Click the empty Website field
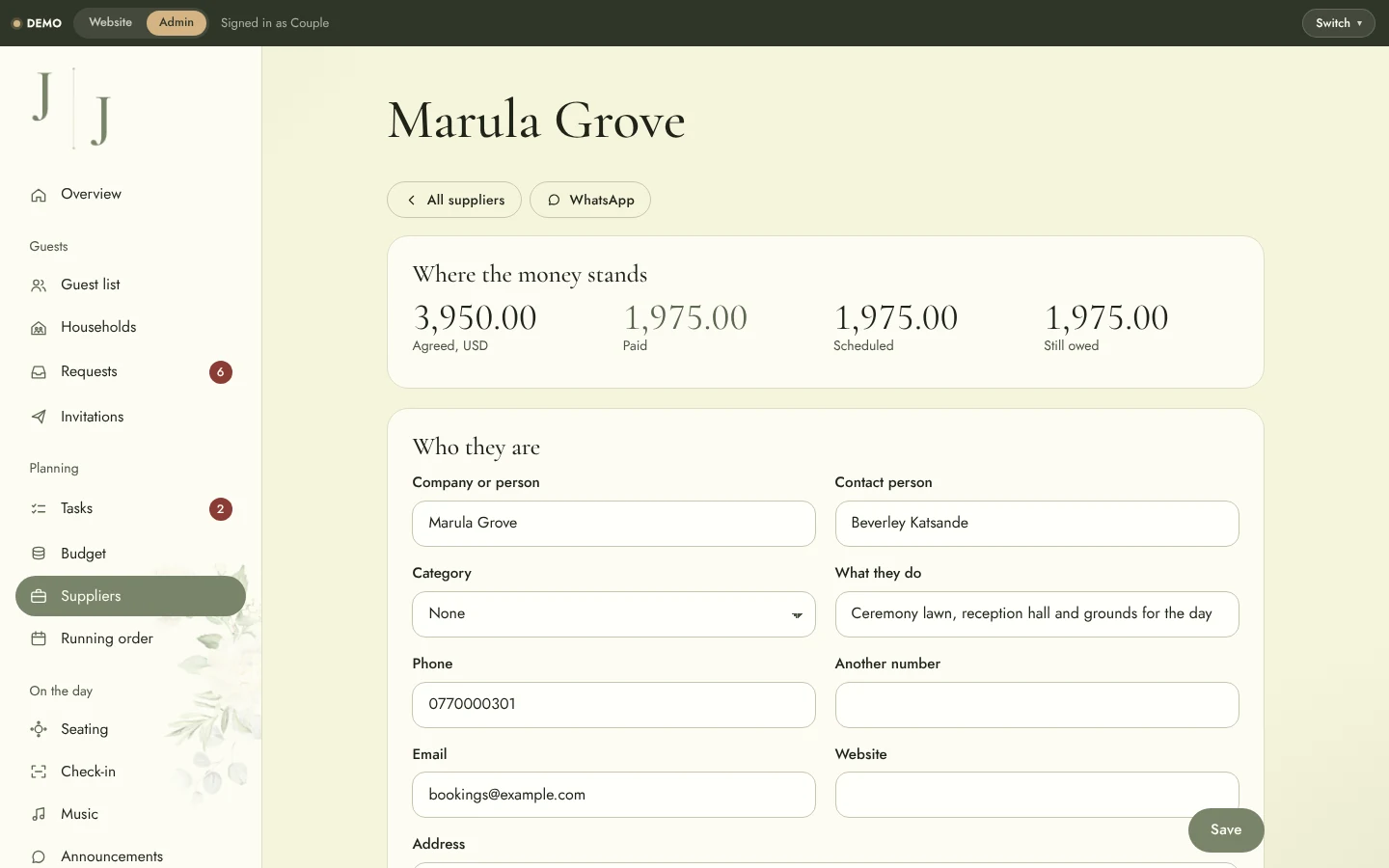This screenshot has width=1389, height=868. [1037, 795]
